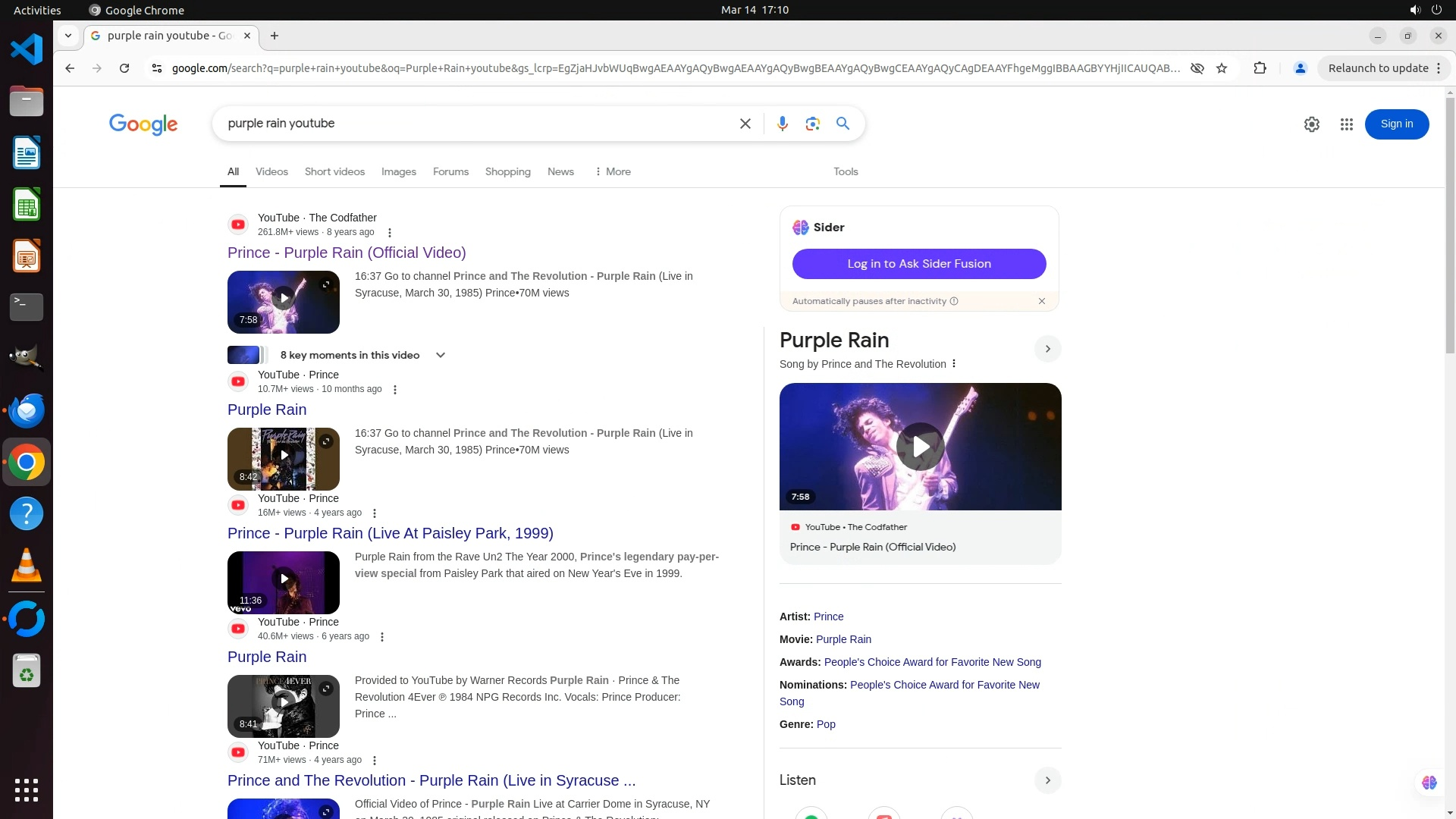Click the third-party cookies eye icon in address bar
1456x819 pixels.
point(1197,68)
